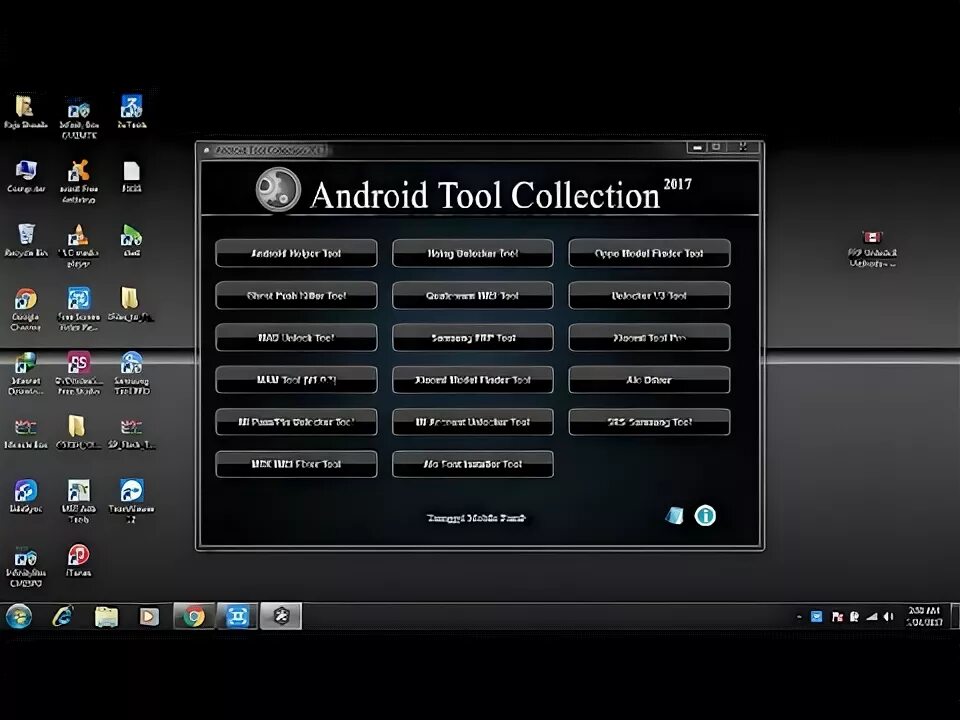Switch to the blue screen recorder taskbar item

click(238, 616)
